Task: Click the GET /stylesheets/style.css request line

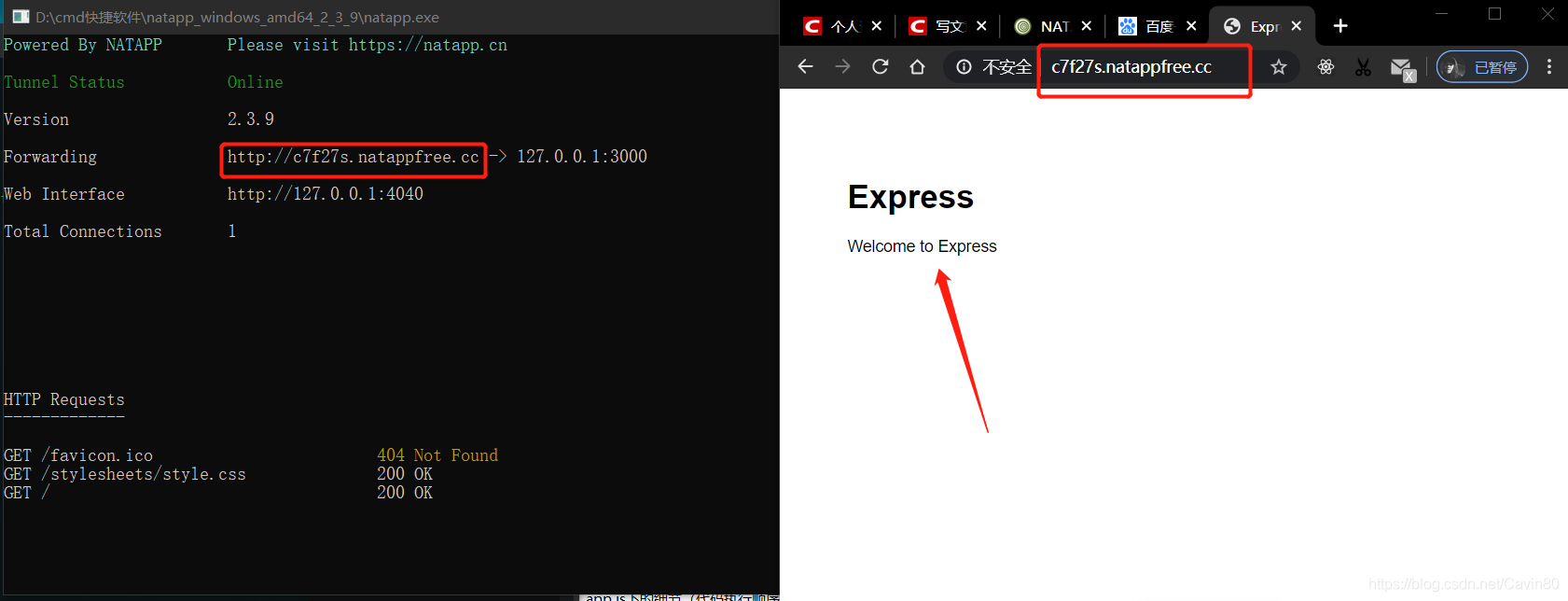Action: point(125,474)
